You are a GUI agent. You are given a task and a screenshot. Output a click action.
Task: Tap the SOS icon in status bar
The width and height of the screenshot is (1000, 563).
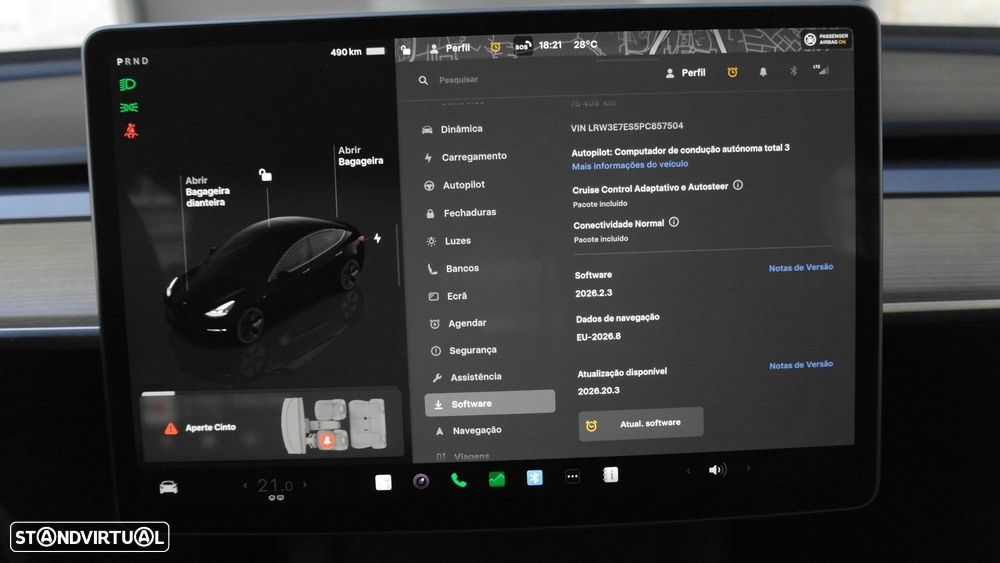[523, 46]
